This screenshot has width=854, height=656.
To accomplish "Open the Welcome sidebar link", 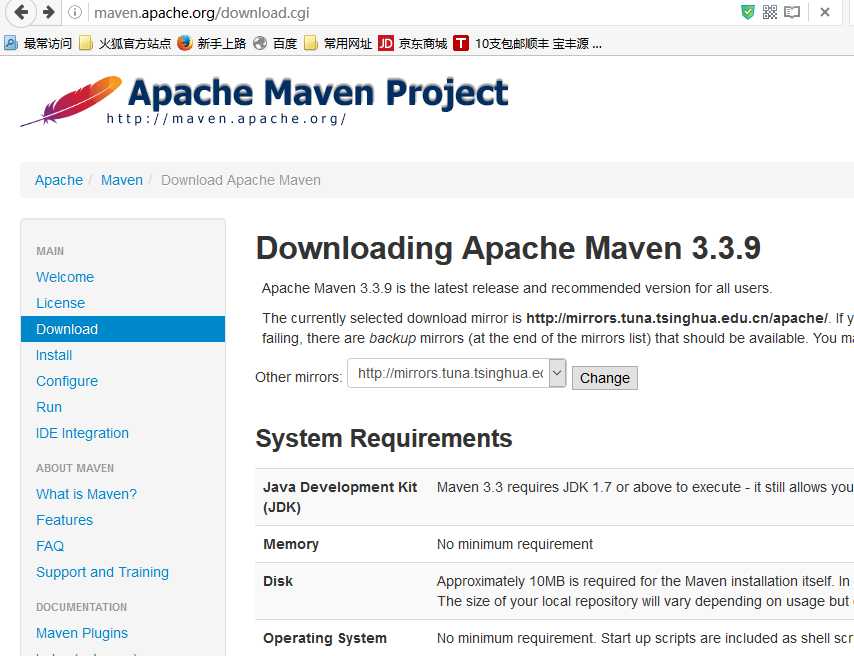I will 65,277.
